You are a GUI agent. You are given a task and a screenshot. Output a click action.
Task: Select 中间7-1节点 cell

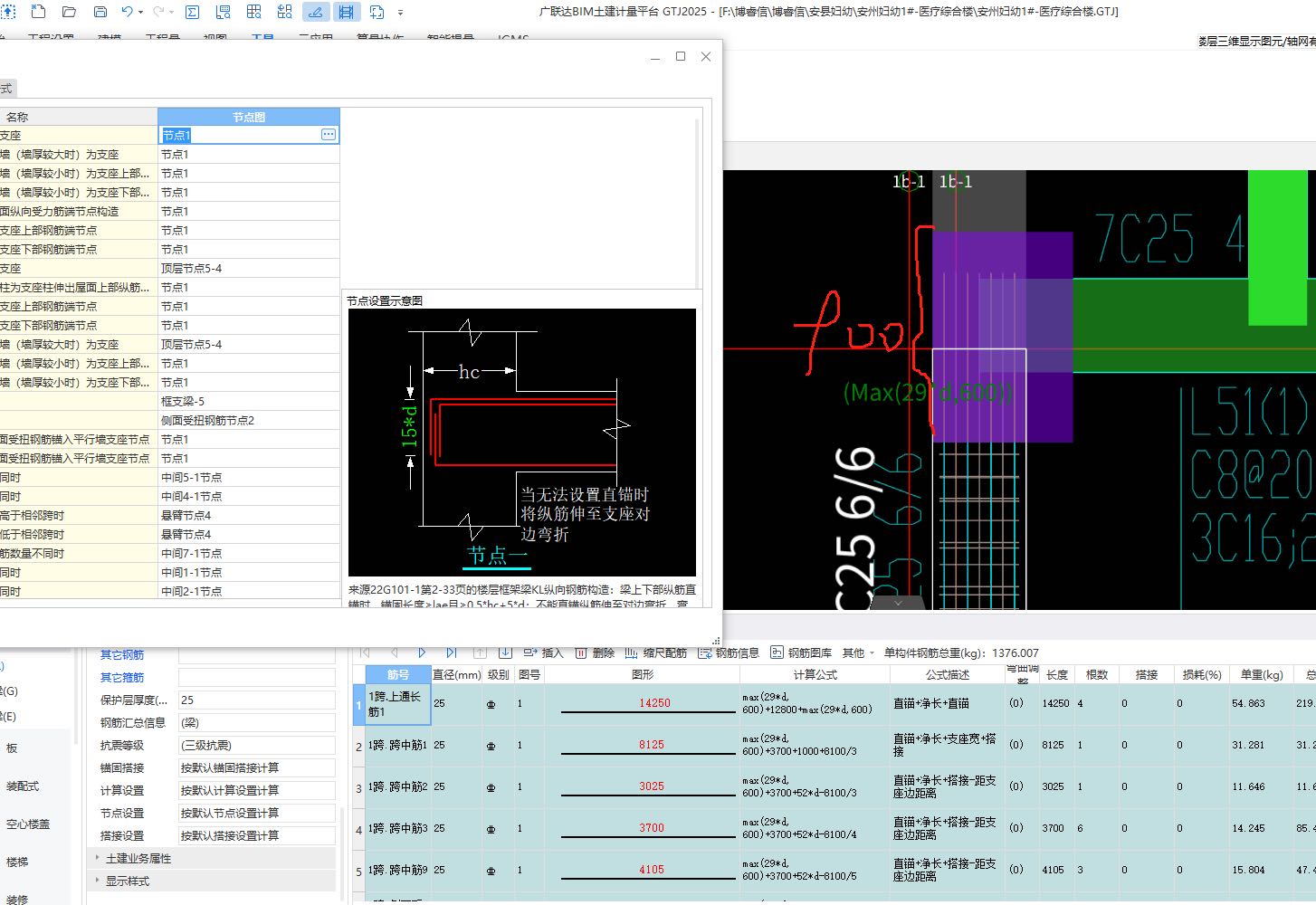pos(249,553)
